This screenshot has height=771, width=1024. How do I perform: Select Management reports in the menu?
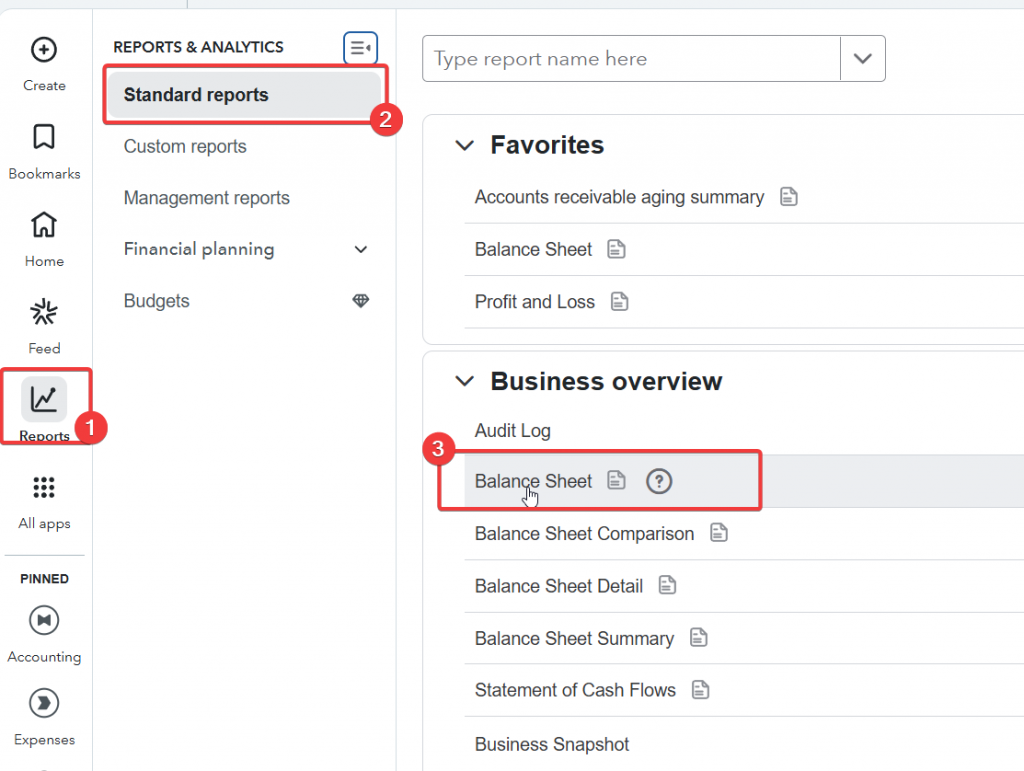coord(206,198)
